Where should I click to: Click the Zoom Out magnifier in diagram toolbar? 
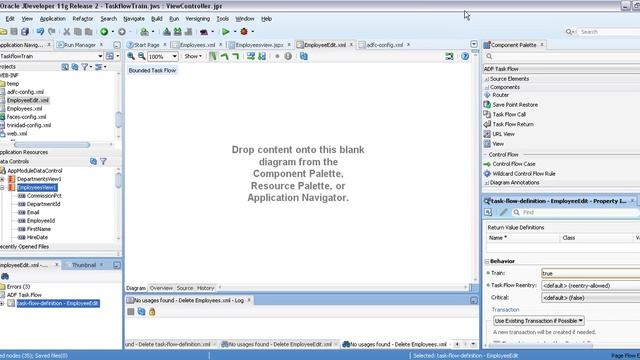coord(142,56)
